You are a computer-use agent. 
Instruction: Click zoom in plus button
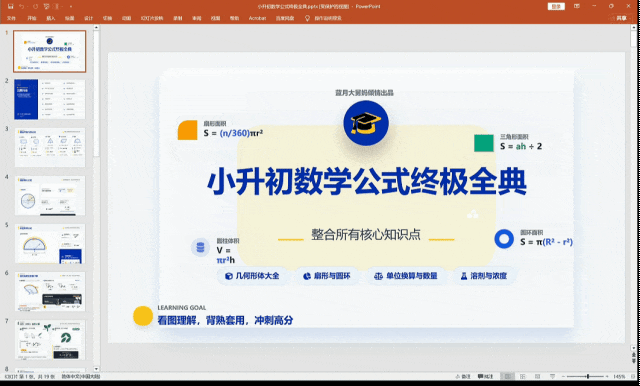pyautogui.click(x=607, y=376)
